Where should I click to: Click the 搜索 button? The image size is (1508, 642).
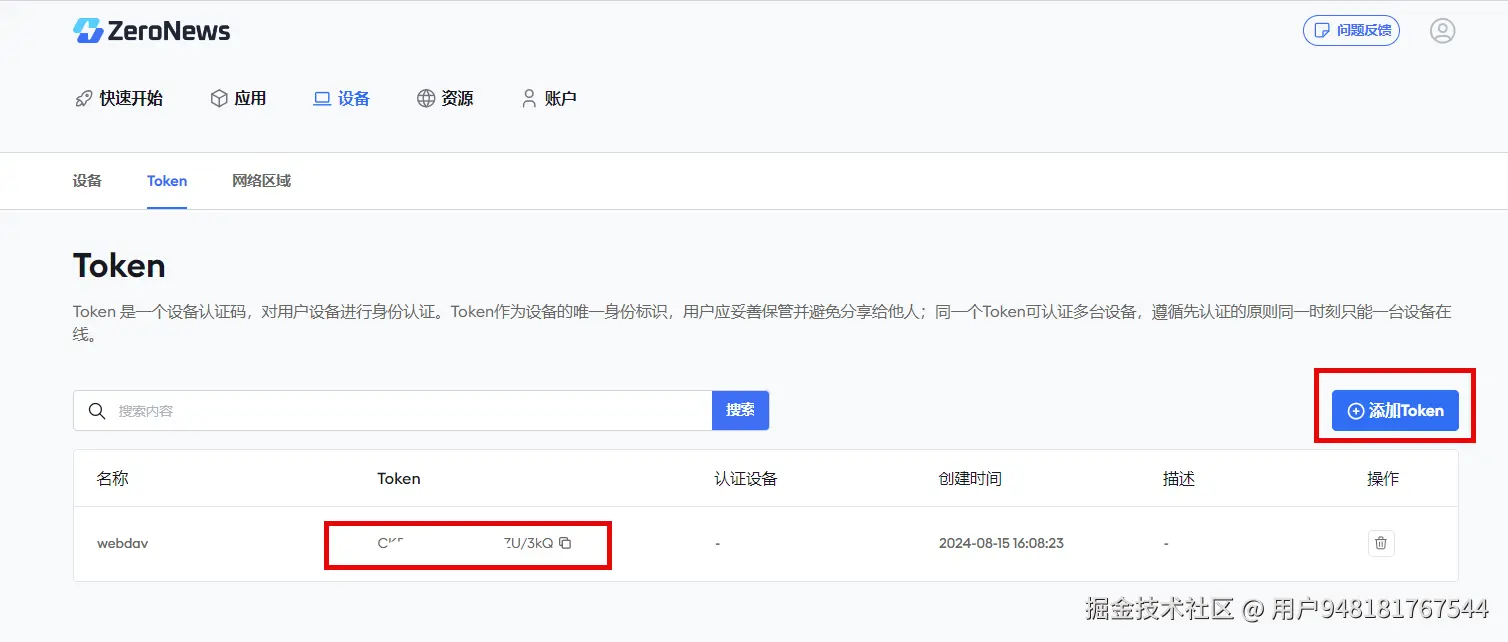(x=740, y=410)
